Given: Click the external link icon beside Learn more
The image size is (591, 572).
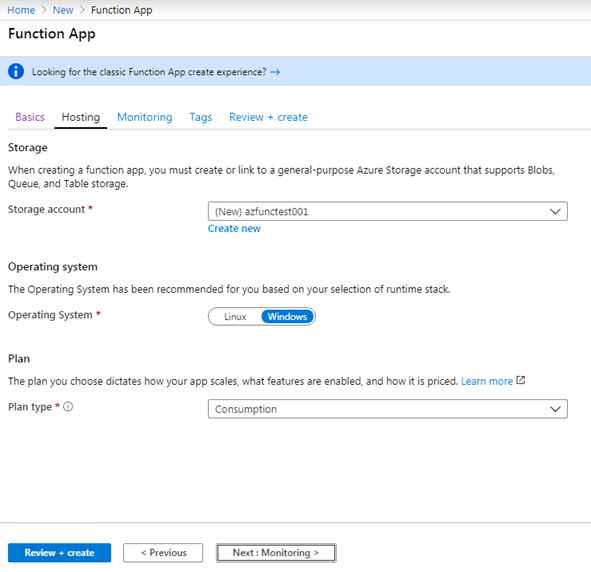Looking at the screenshot, I should pyautogui.click(x=521, y=380).
